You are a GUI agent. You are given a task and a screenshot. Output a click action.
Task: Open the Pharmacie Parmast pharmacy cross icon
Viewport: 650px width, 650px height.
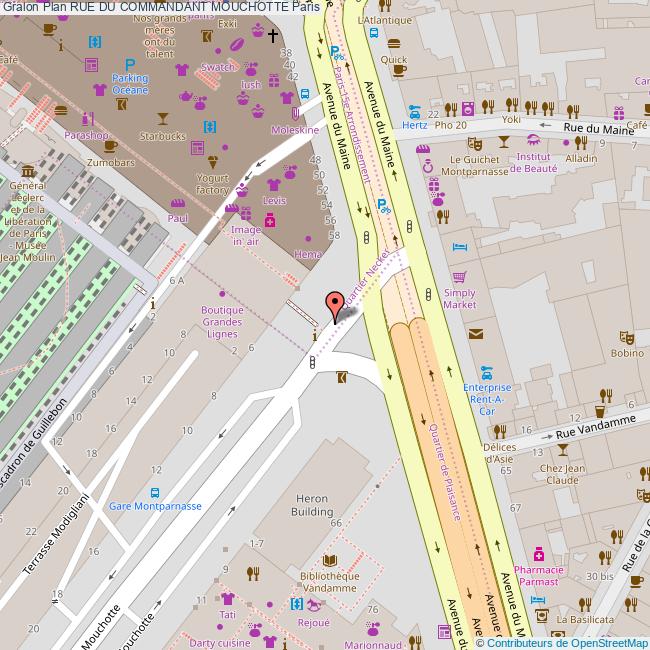pyautogui.click(x=539, y=554)
